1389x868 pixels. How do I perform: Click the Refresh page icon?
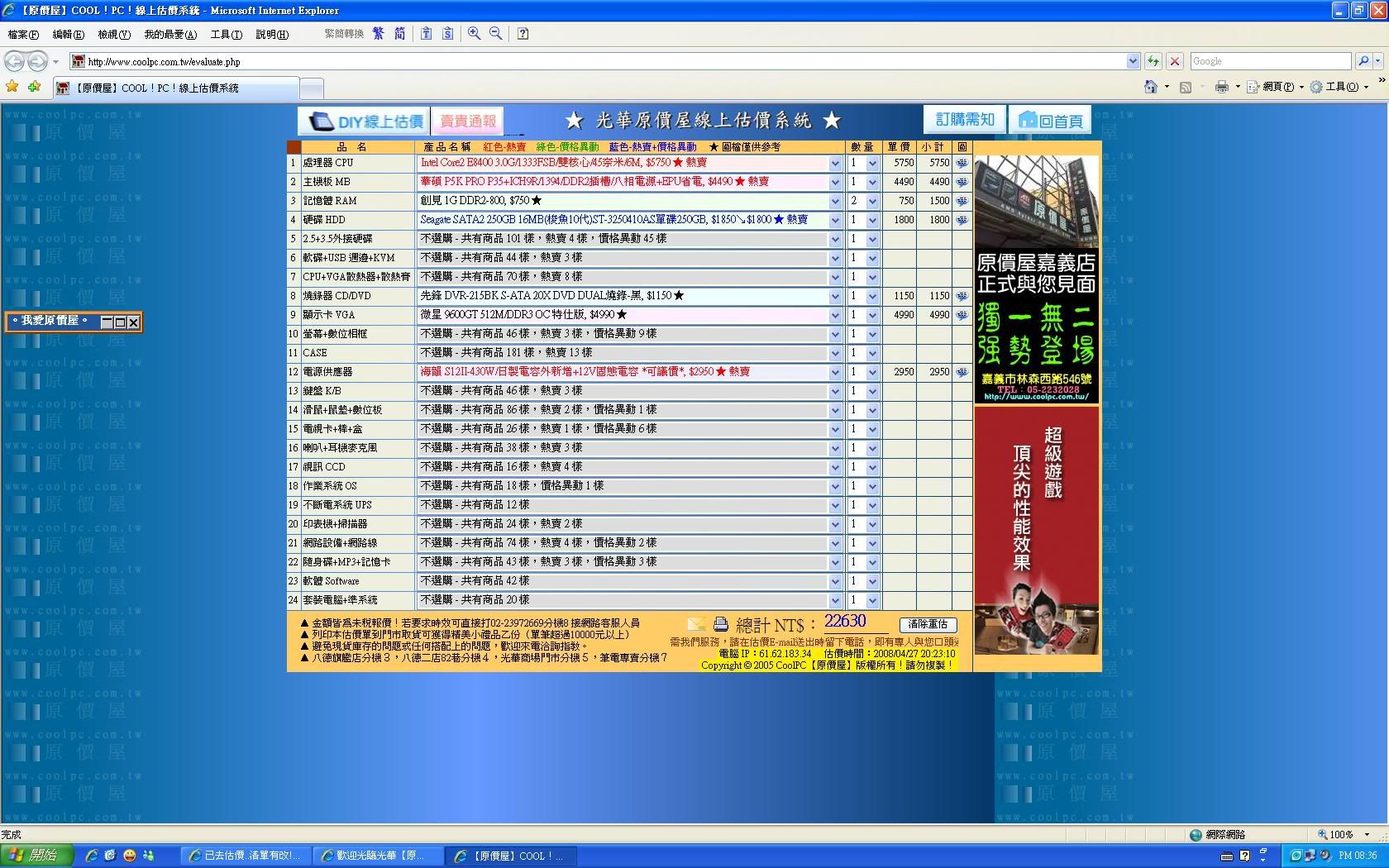click(x=1153, y=61)
